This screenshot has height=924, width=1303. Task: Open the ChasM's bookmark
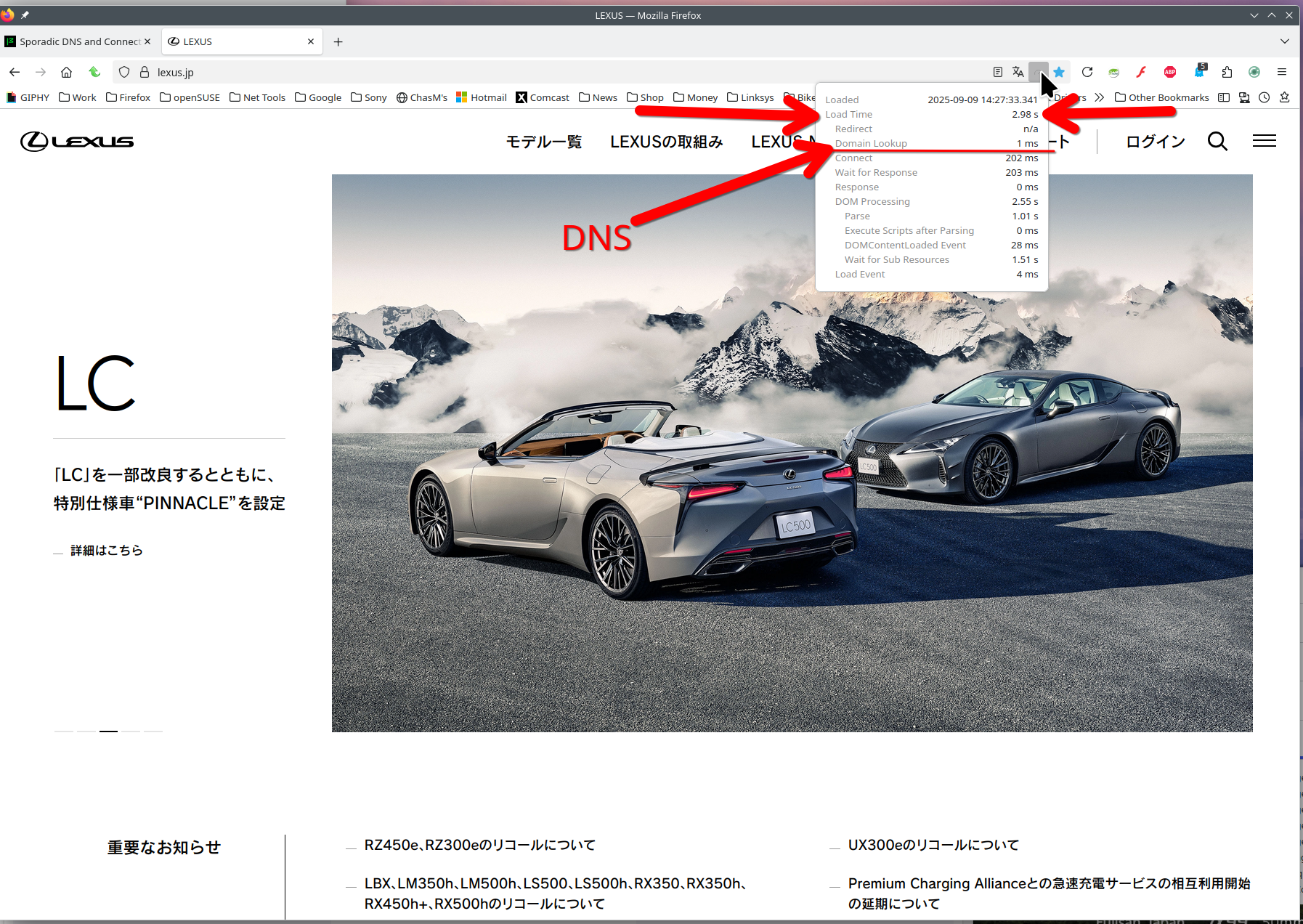click(x=422, y=97)
